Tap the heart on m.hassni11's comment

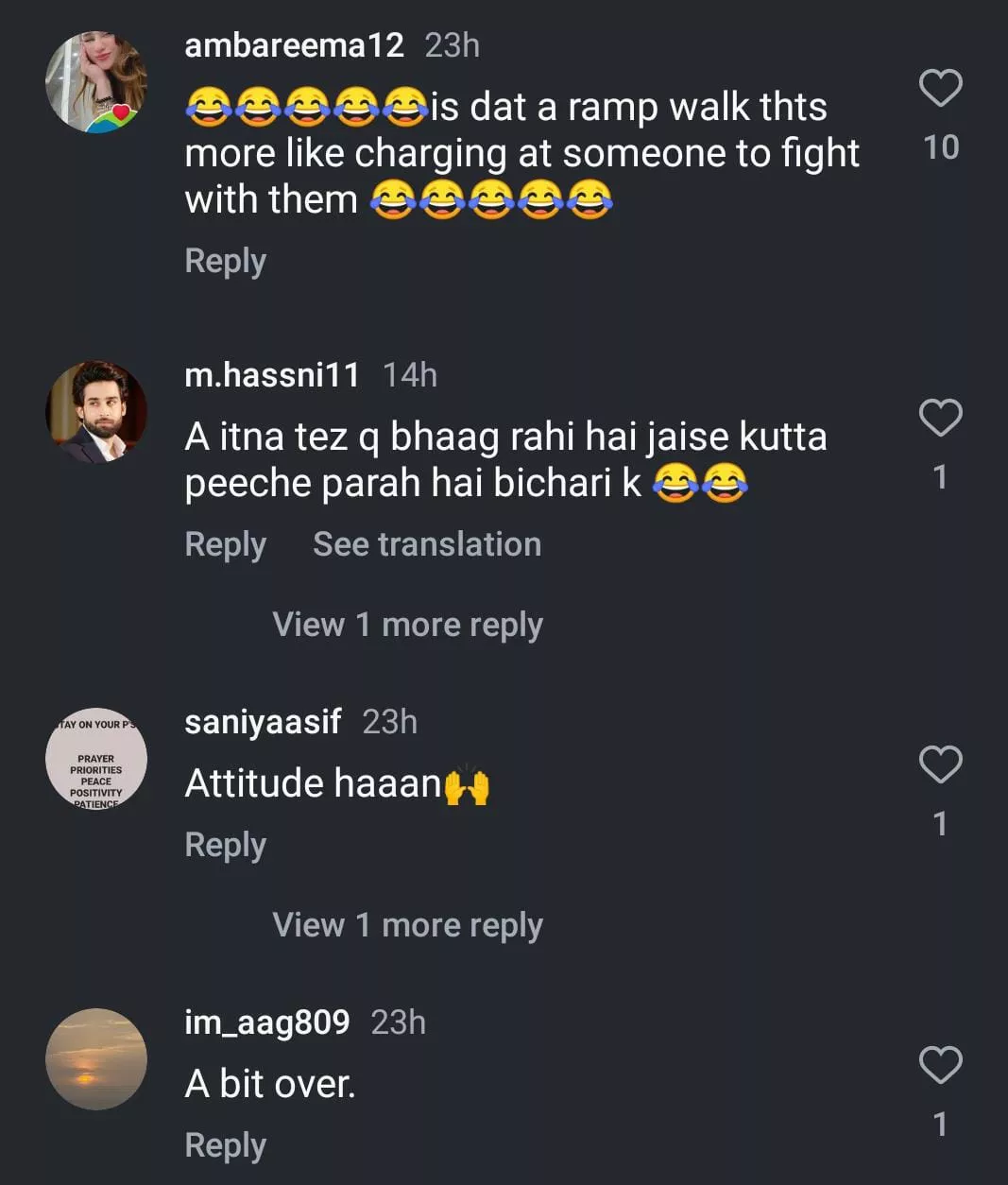pos(940,418)
